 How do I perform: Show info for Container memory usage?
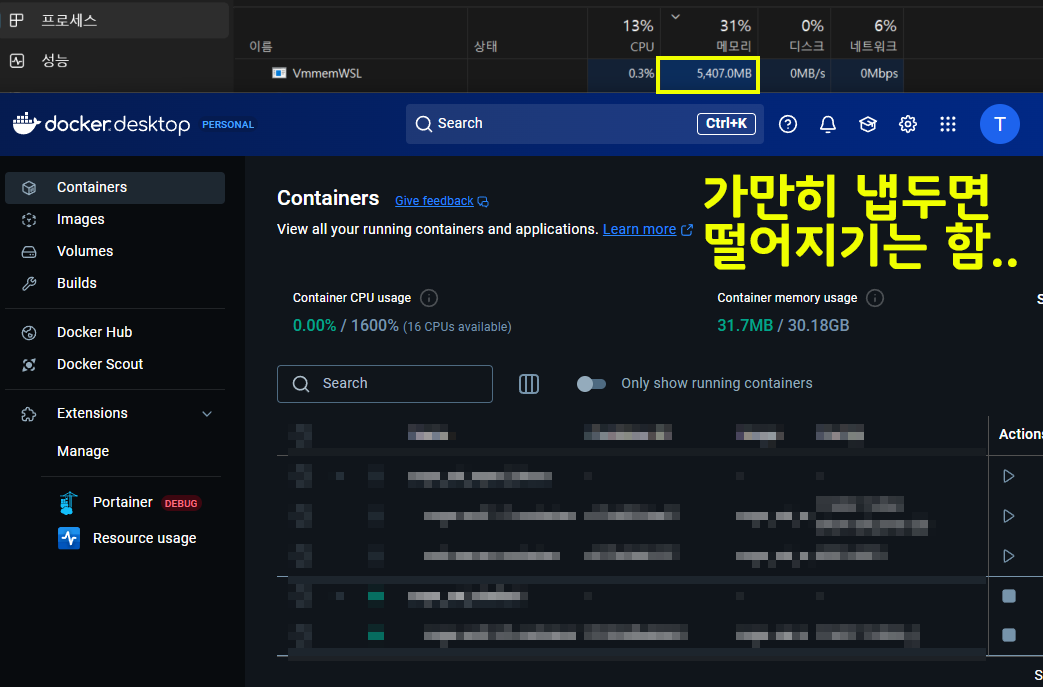pyautogui.click(x=875, y=298)
